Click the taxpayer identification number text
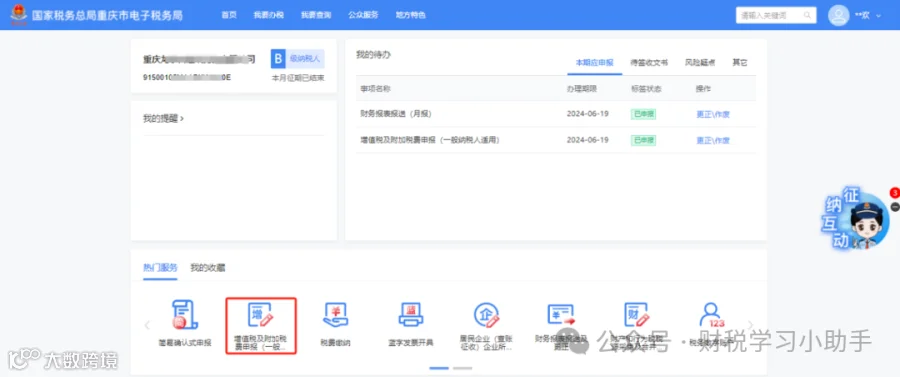The width and height of the screenshot is (900, 377). (x=187, y=77)
